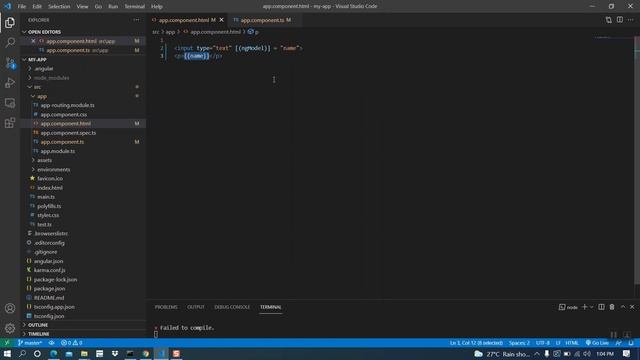
Task: Open Remote Explorer view in activity bar
Action: click(10, 103)
